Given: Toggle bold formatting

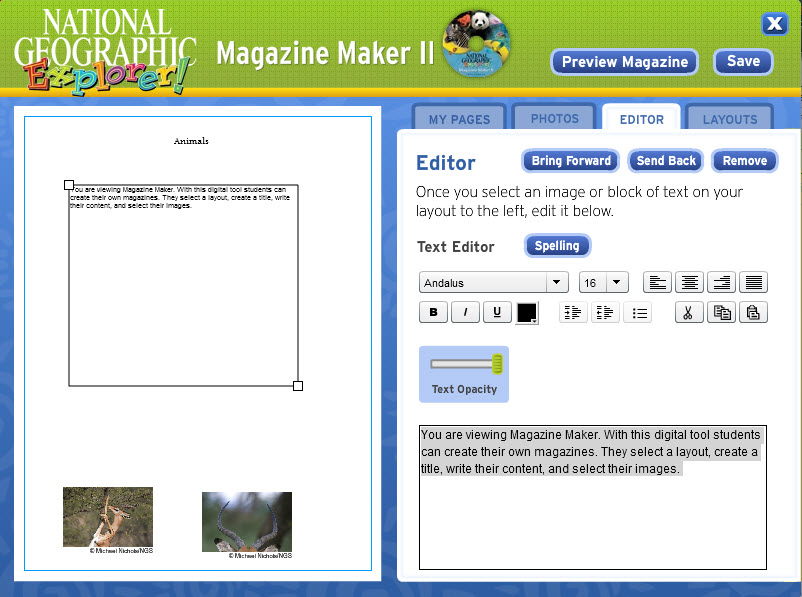Looking at the screenshot, I should (433, 312).
